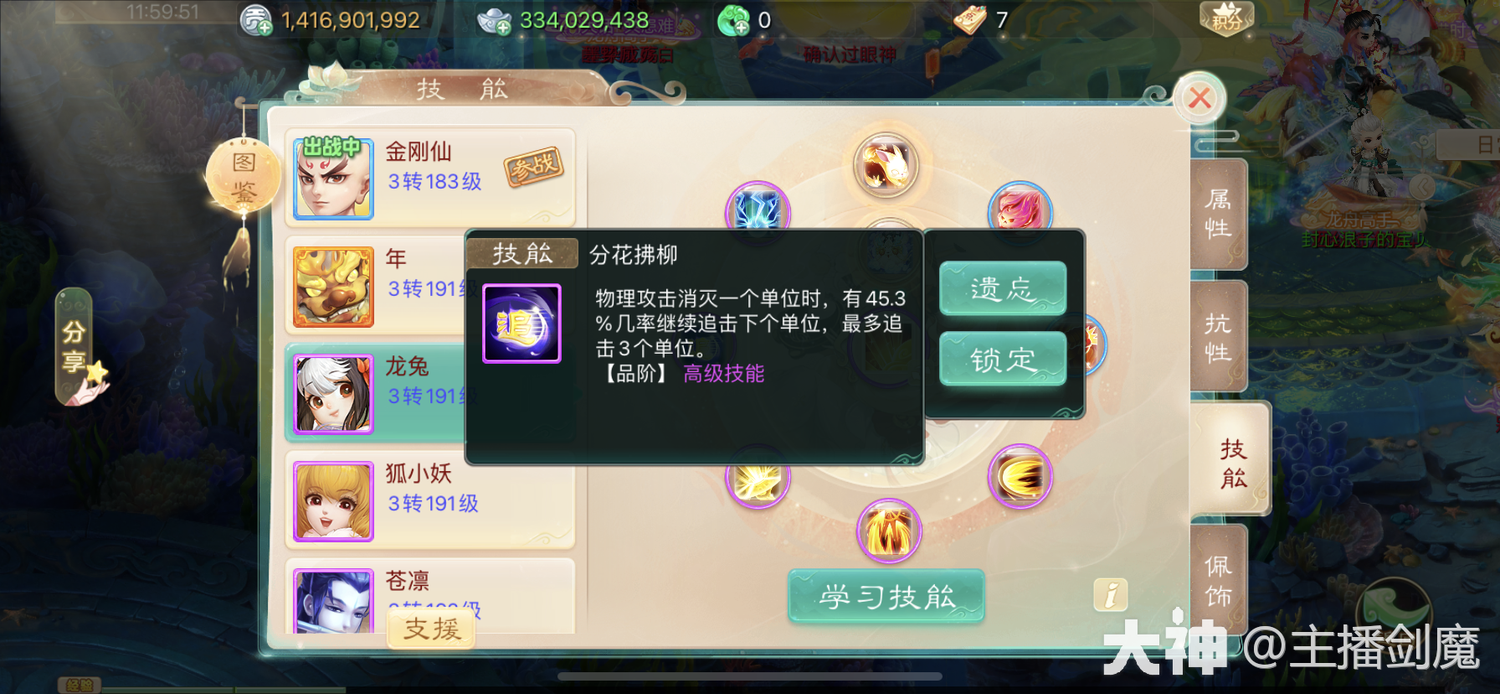
Task: Tap the flaming pillars skill icon at bottom
Action: 889,531
